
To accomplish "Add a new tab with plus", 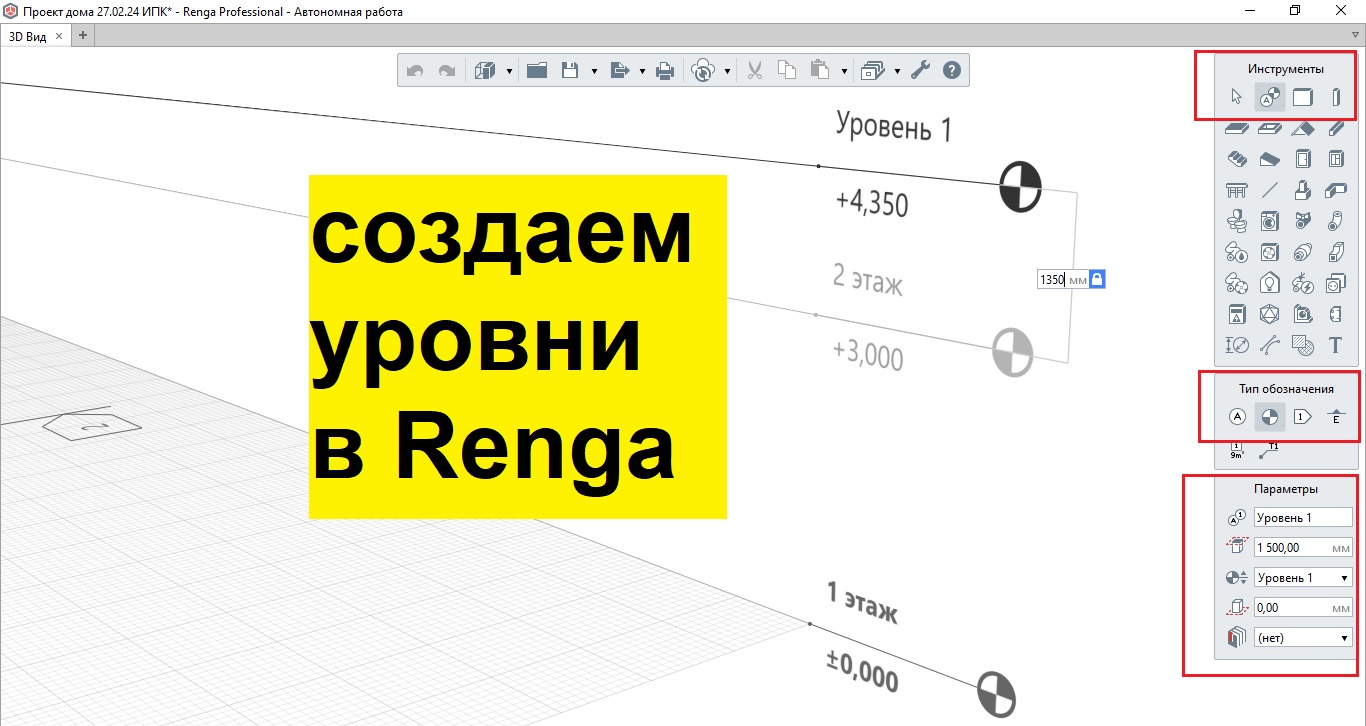I will 83,35.
